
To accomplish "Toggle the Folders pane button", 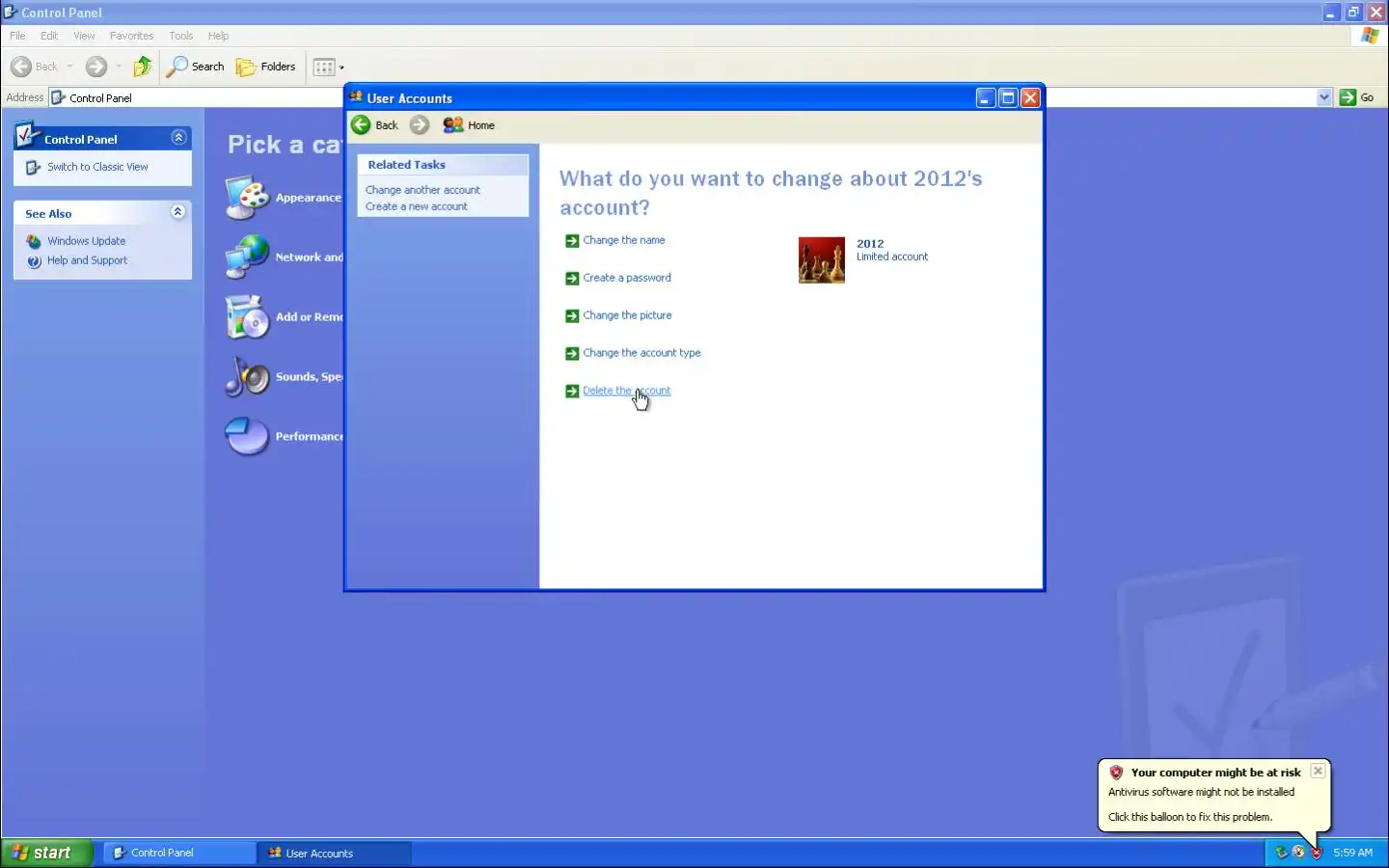I will (x=265, y=67).
